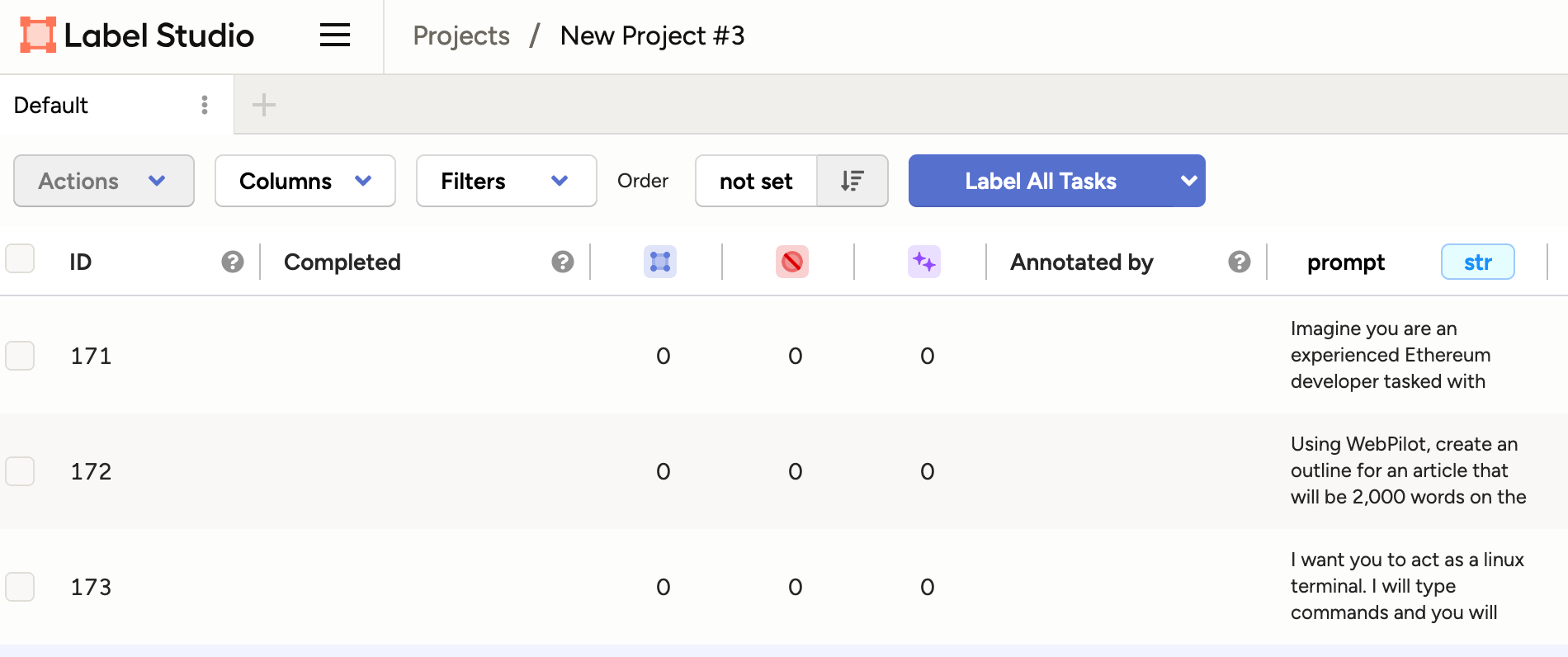Show help for Completed column

point(562,262)
